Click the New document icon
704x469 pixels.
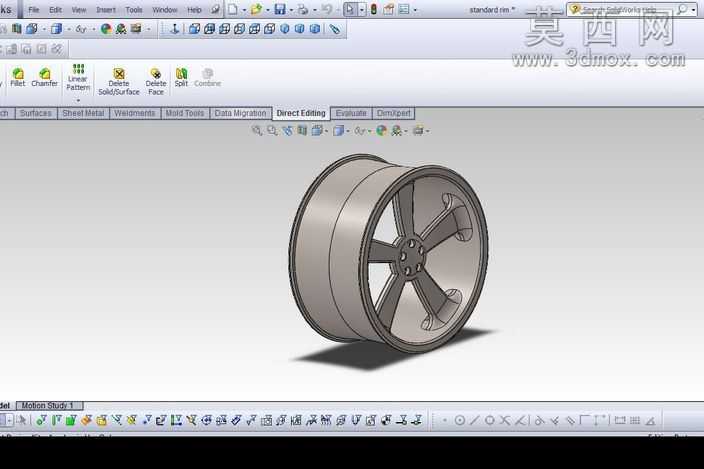pos(233,9)
